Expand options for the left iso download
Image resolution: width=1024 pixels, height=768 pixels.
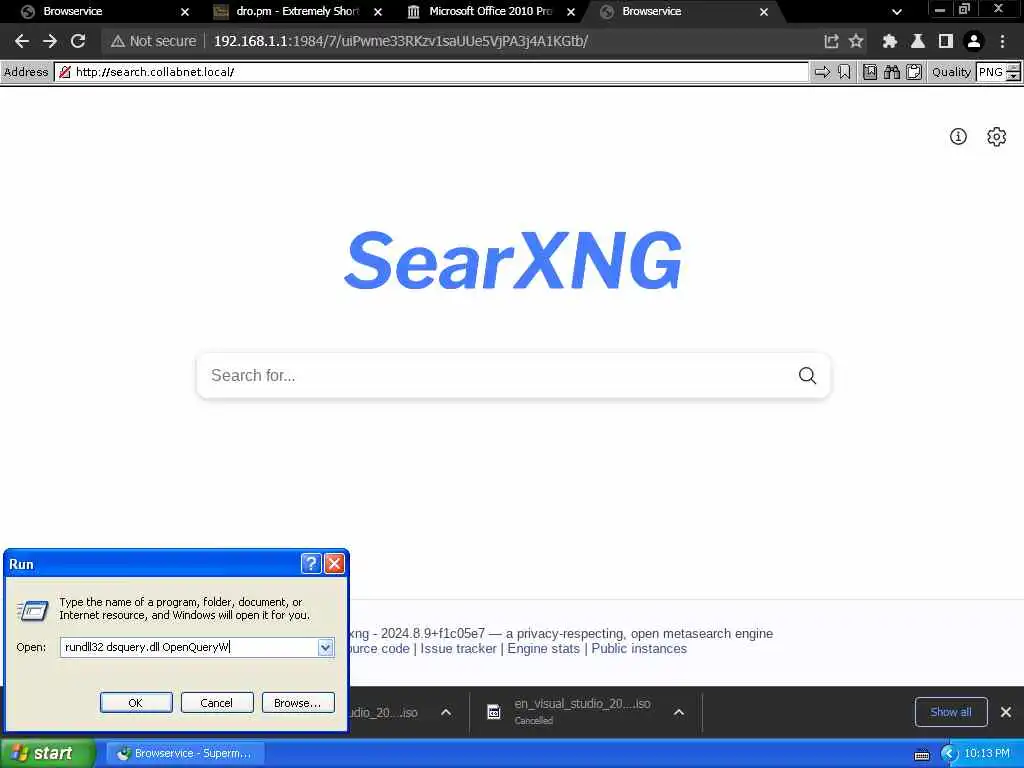tap(445, 712)
